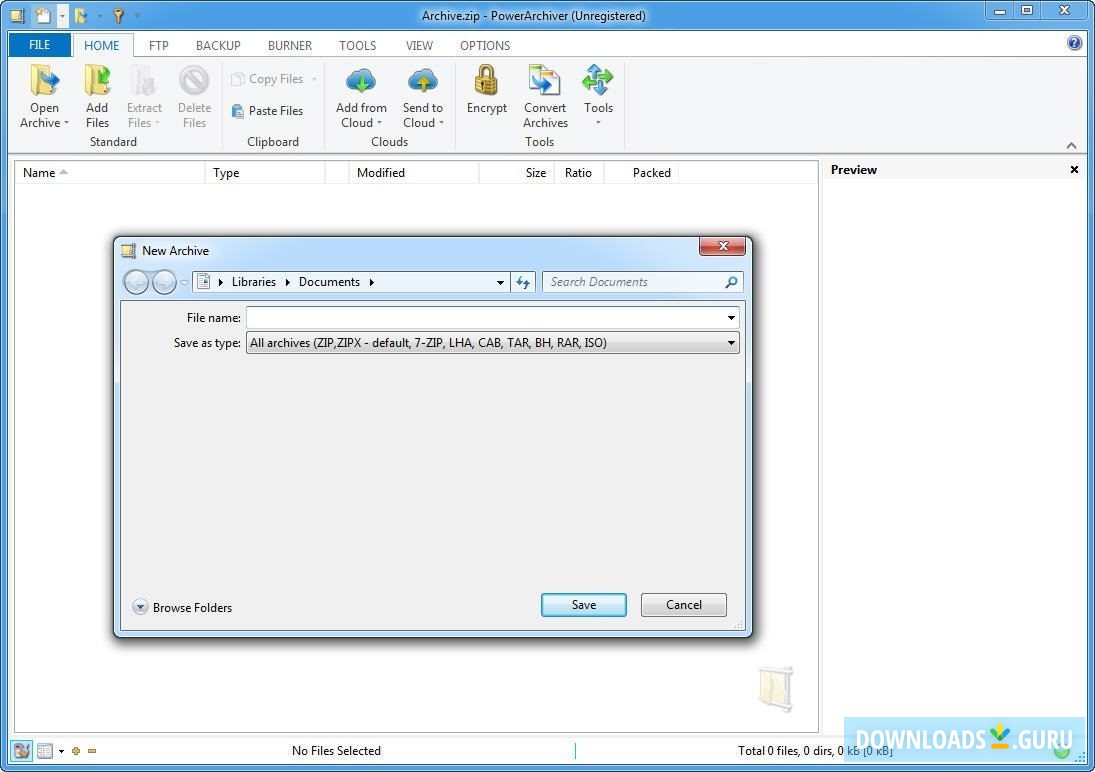Open the new archive quick-access dropdown arrow

[x=62, y=15]
